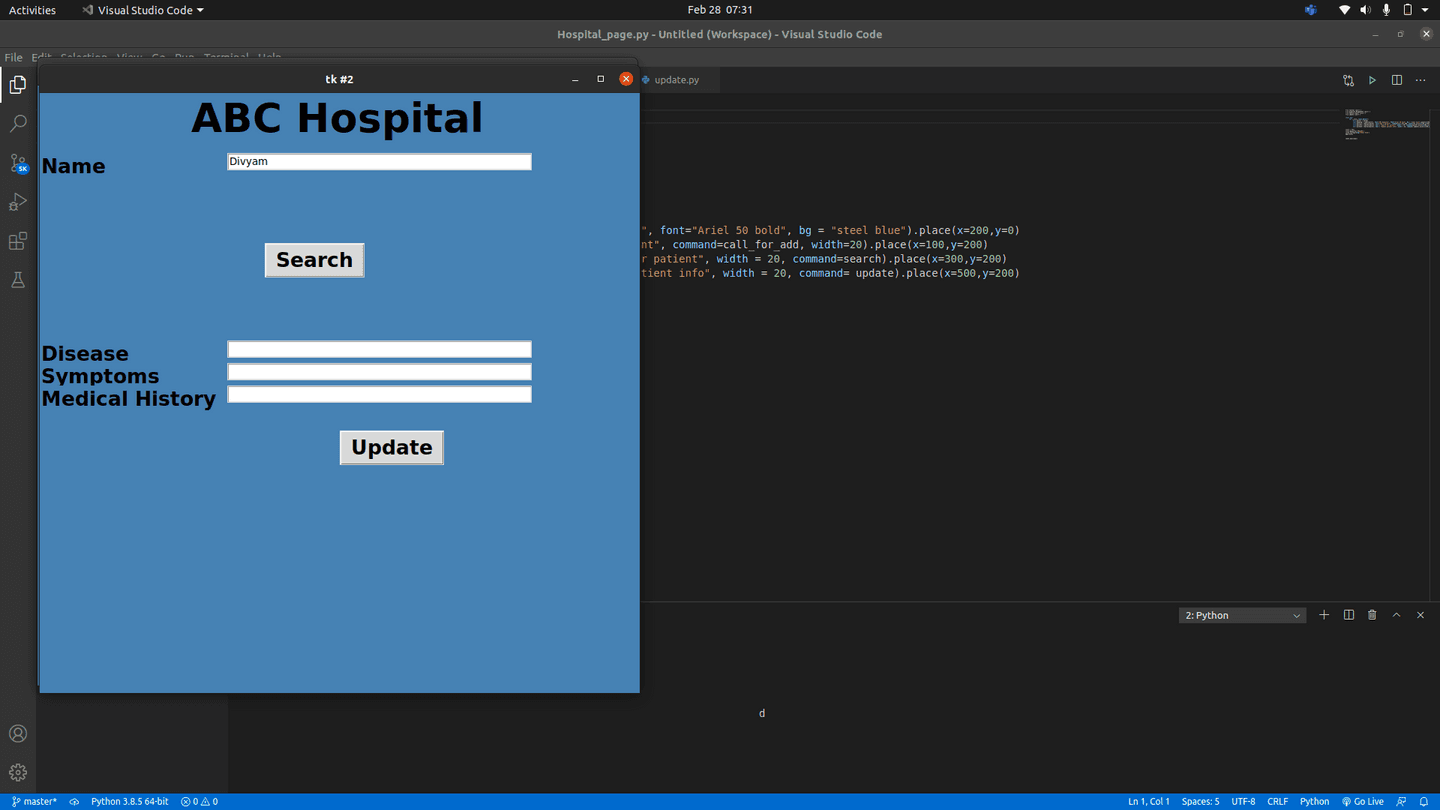Click the synchronize changes cloud icon
The image size is (1440, 810).
pyautogui.click(x=74, y=801)
